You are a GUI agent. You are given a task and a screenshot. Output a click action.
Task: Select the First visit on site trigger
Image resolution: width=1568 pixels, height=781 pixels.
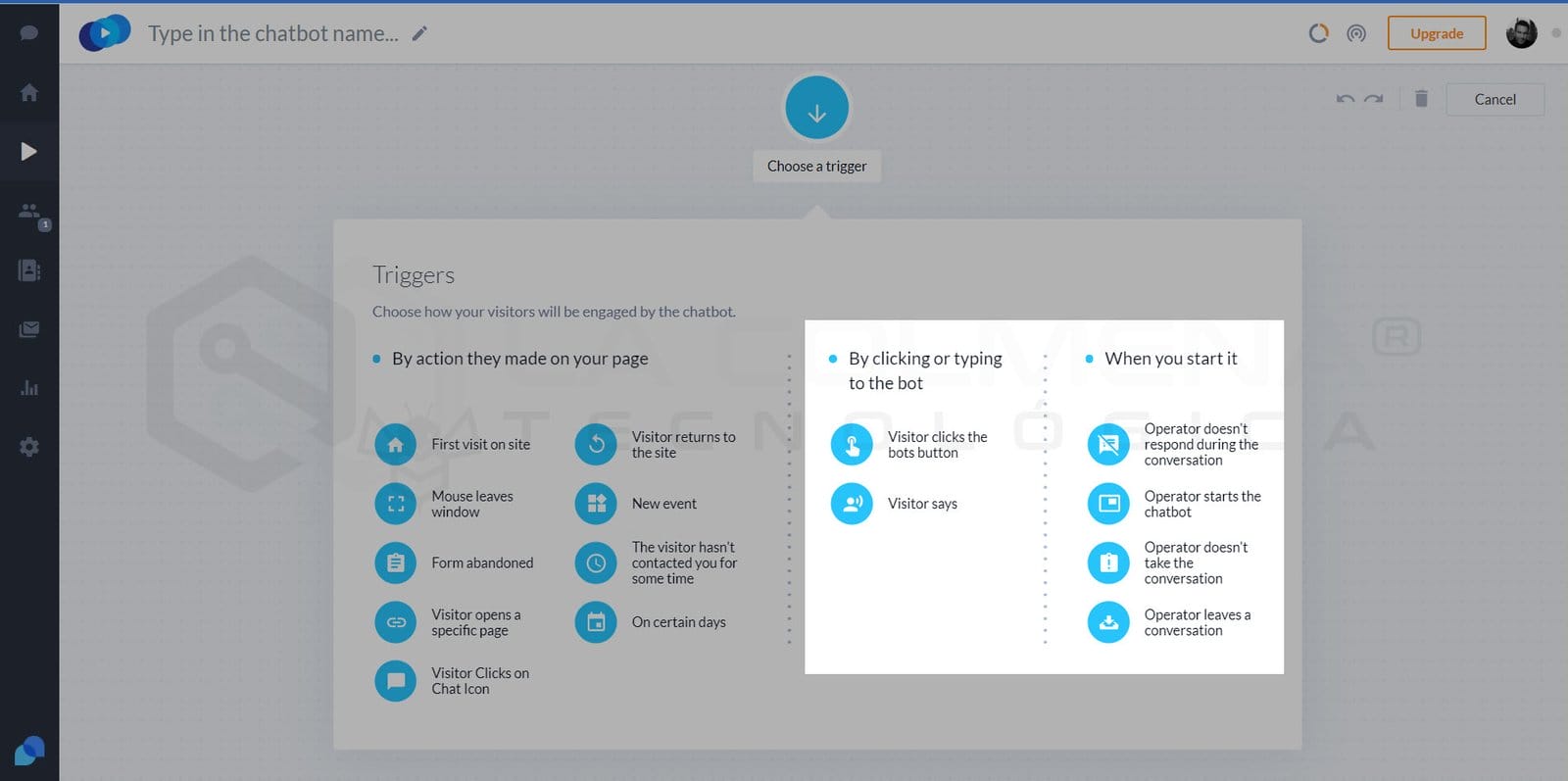[453, 445]
